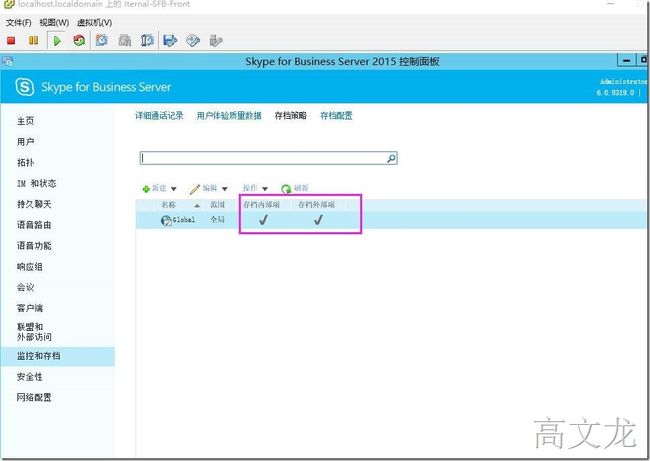650x461 pixels.
Task: Click the green play power-on button
Action: pos(57,41)
